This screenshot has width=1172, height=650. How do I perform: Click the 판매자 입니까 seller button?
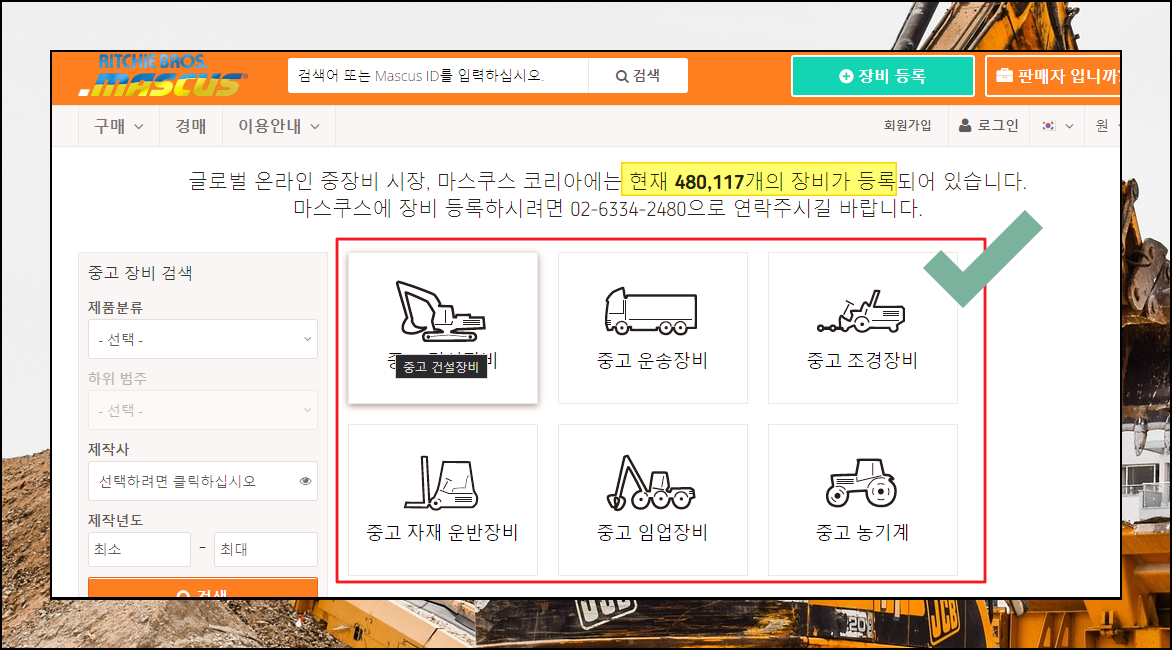pyautogui.click(x=1054, y=76)
